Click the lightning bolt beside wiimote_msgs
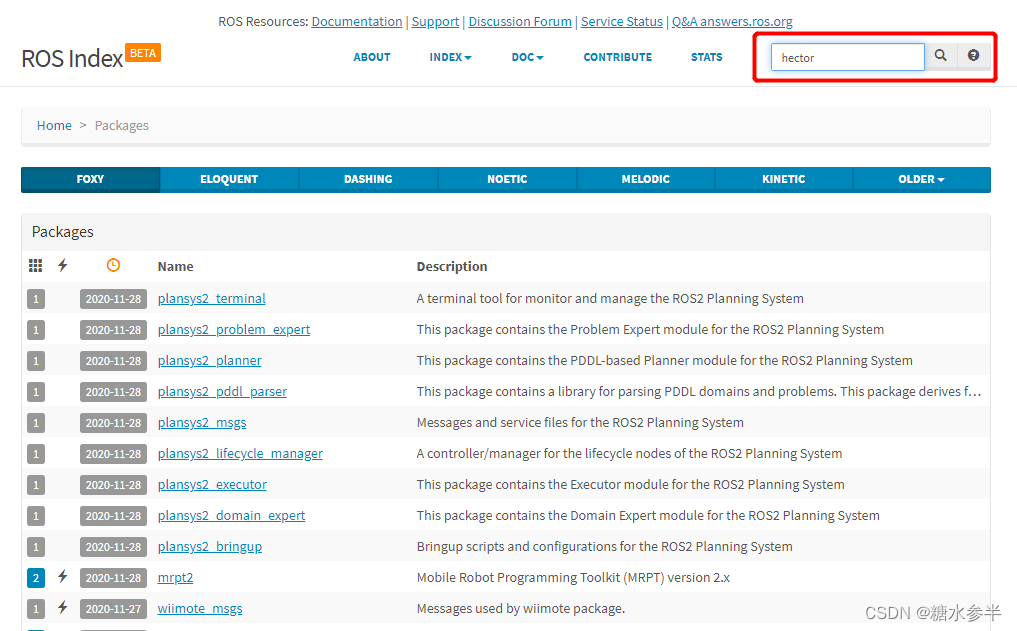Image resolution: width=1017 pixels, height=631 pixels. [63, 608]
